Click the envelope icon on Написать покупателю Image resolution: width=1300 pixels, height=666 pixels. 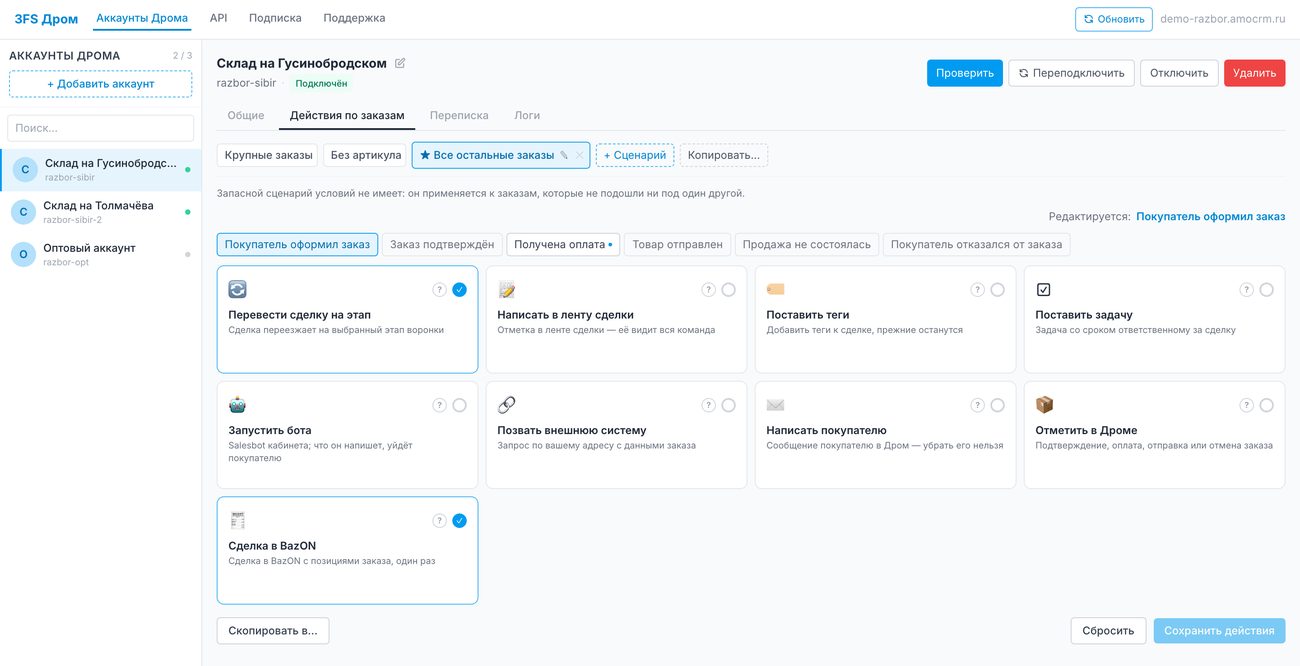click(775, 405)
